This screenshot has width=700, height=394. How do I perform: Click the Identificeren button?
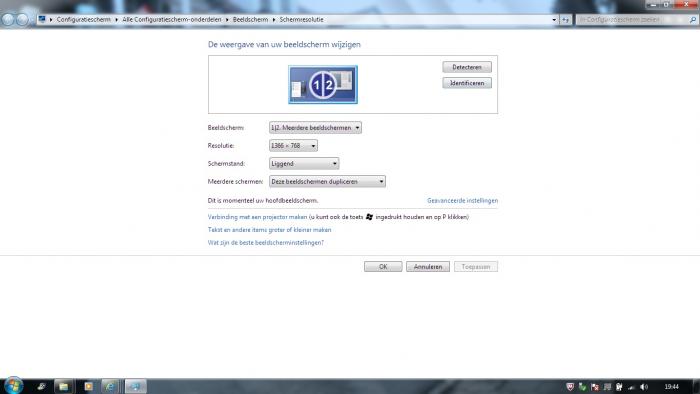tap(467, 83)
